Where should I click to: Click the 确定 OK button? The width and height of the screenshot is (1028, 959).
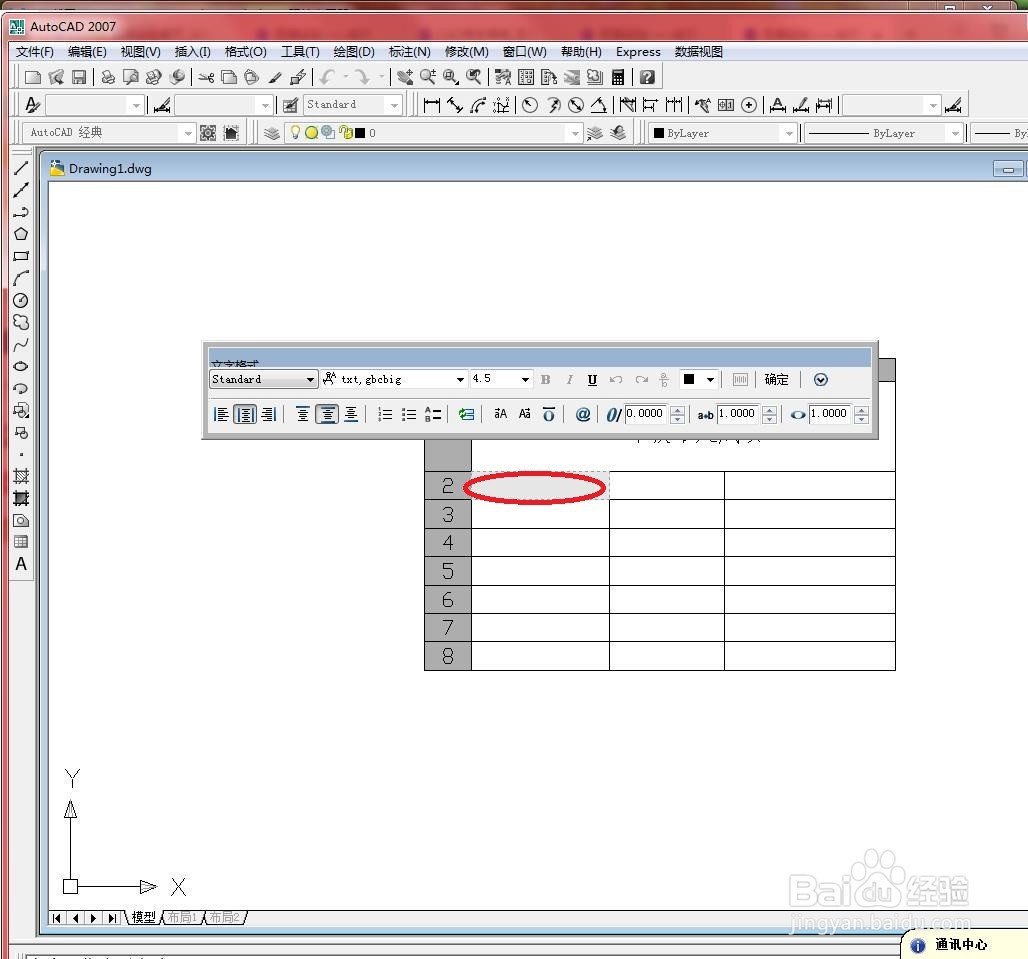[777, 380]
